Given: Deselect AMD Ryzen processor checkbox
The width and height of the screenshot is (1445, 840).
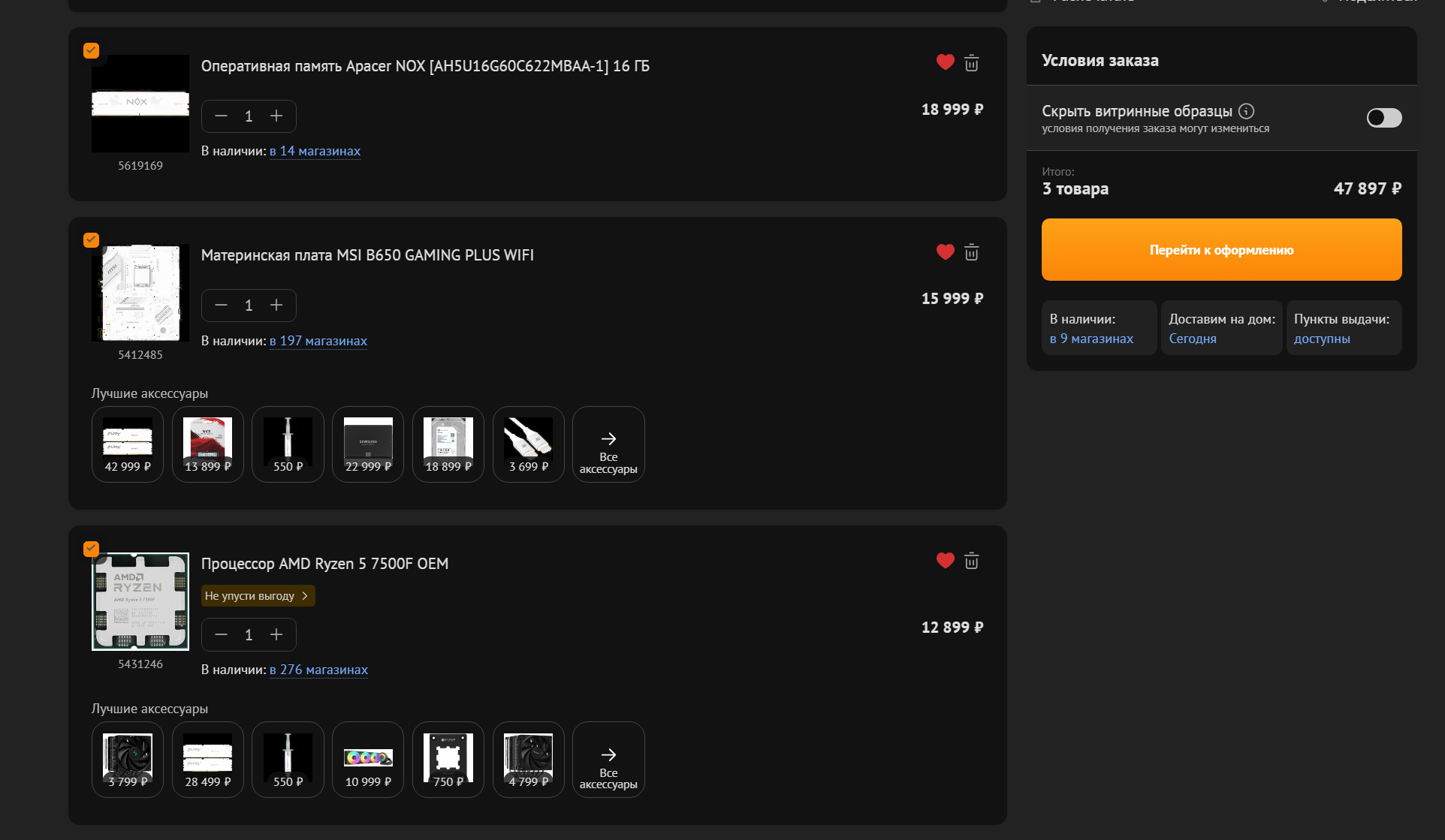Looking at the screenshot, I should click(91, 549).
